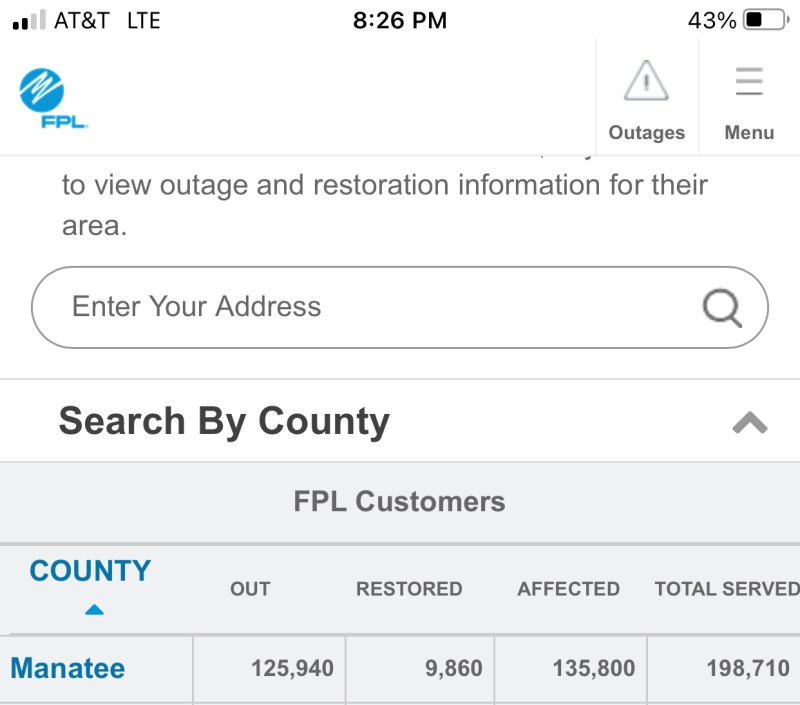Sort table by RESTORED column header

click(x=409, y=589)
